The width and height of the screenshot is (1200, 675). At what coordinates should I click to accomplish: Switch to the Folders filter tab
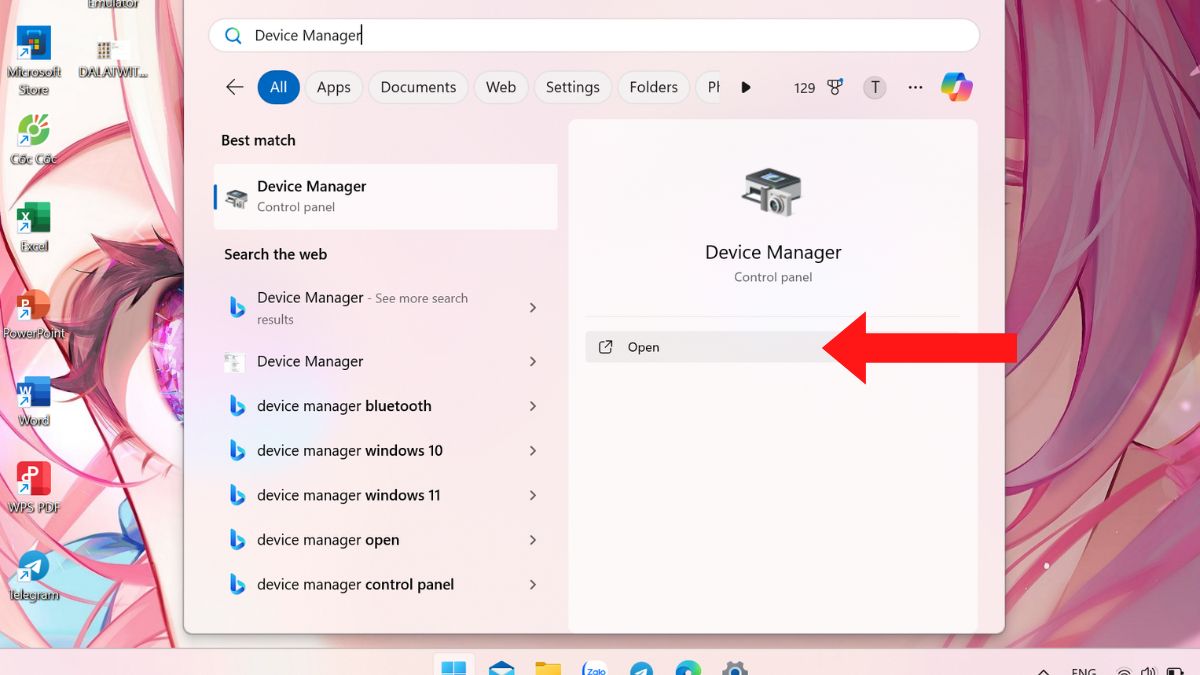[654, 87]
